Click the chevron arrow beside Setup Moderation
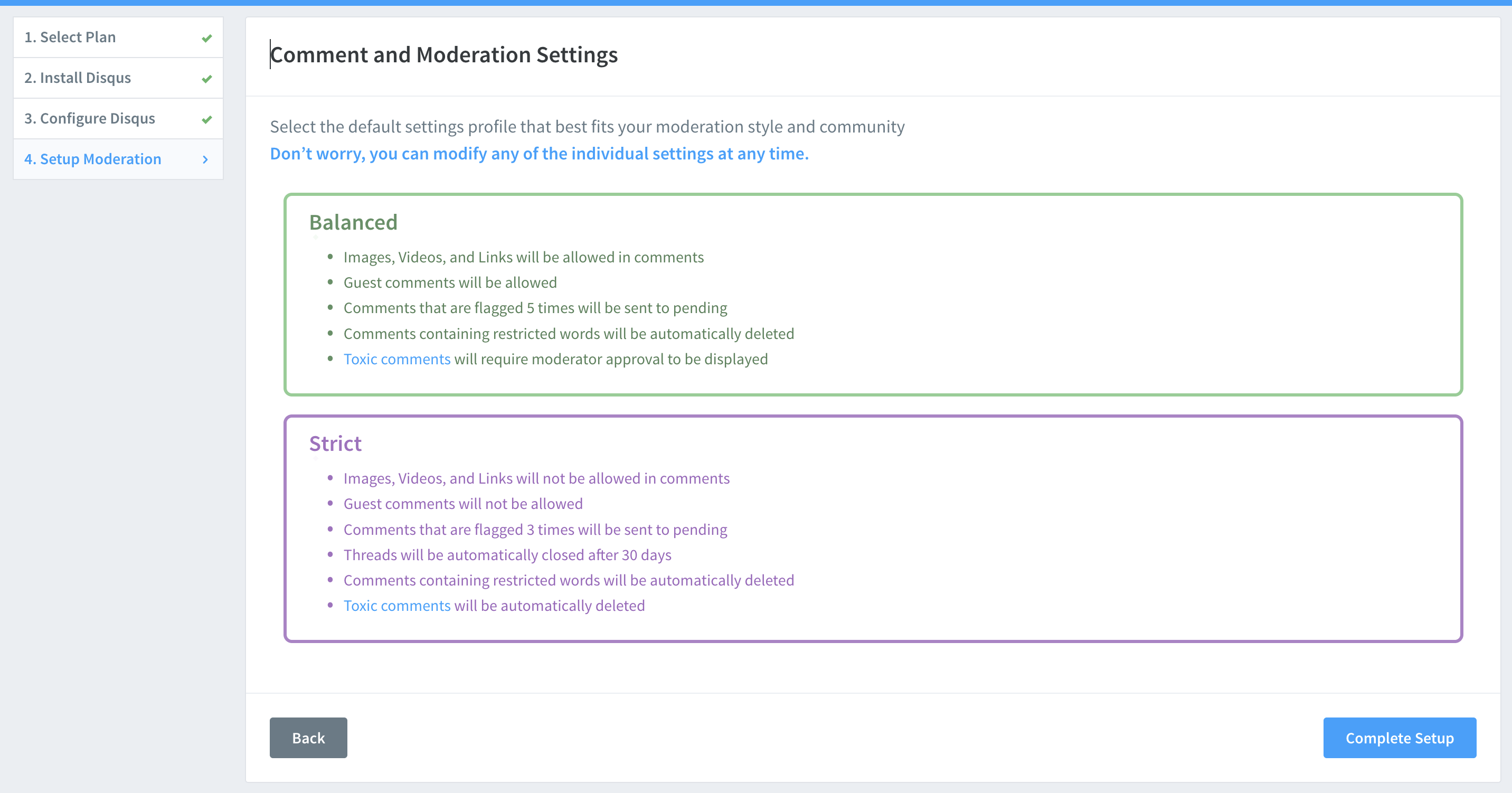The width and height of the screenshot is (1512, 793). pyautogui.click(x=205, y=159)
